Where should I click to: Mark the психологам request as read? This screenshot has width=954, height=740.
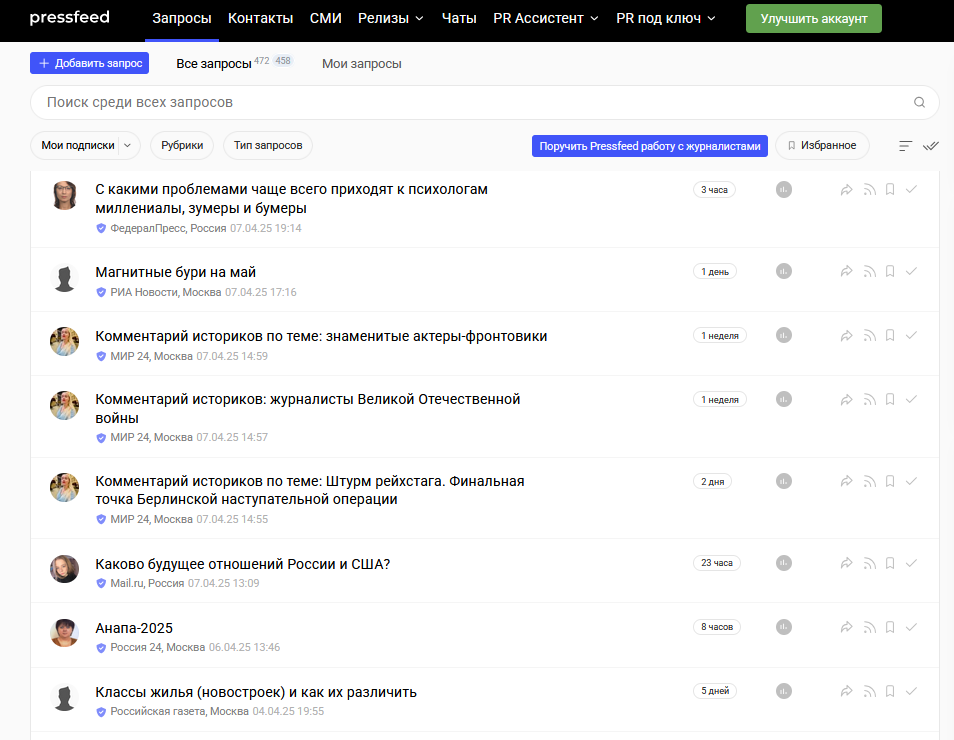tap(911, 190)
